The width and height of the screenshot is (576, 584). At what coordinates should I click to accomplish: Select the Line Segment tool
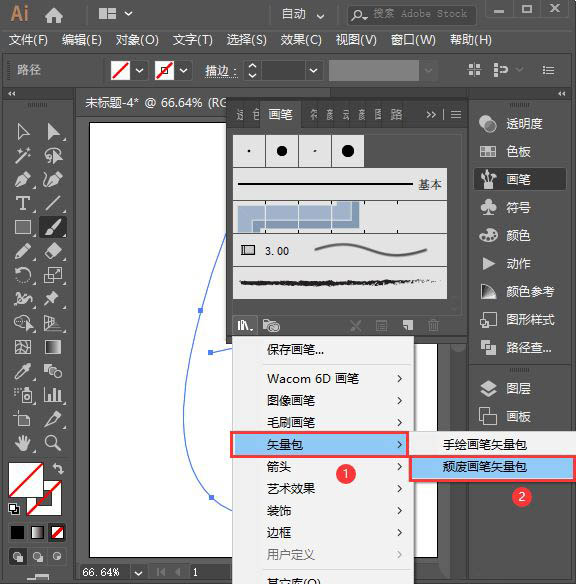pos(53,203)
